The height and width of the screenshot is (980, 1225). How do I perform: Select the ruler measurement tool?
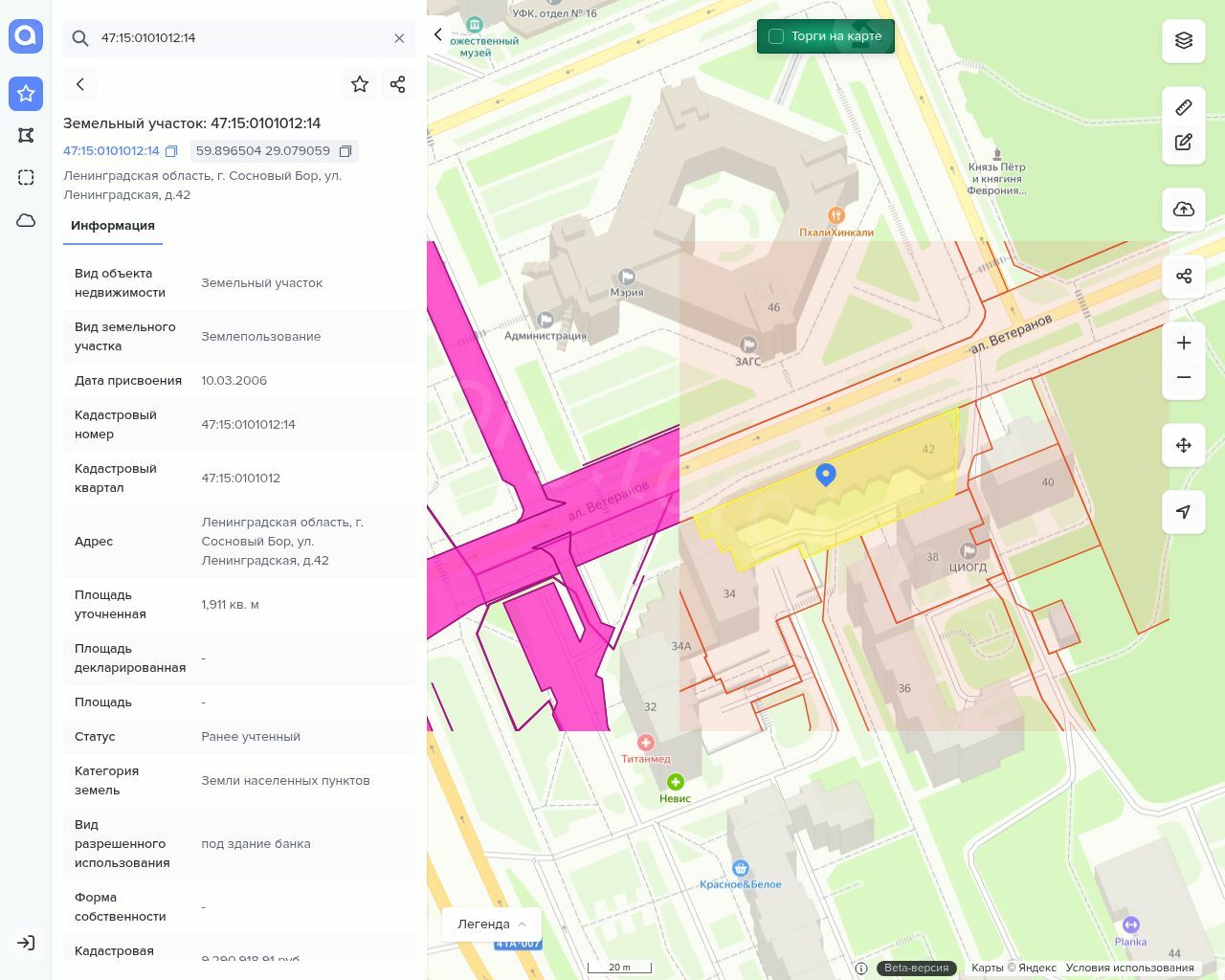1184,107
